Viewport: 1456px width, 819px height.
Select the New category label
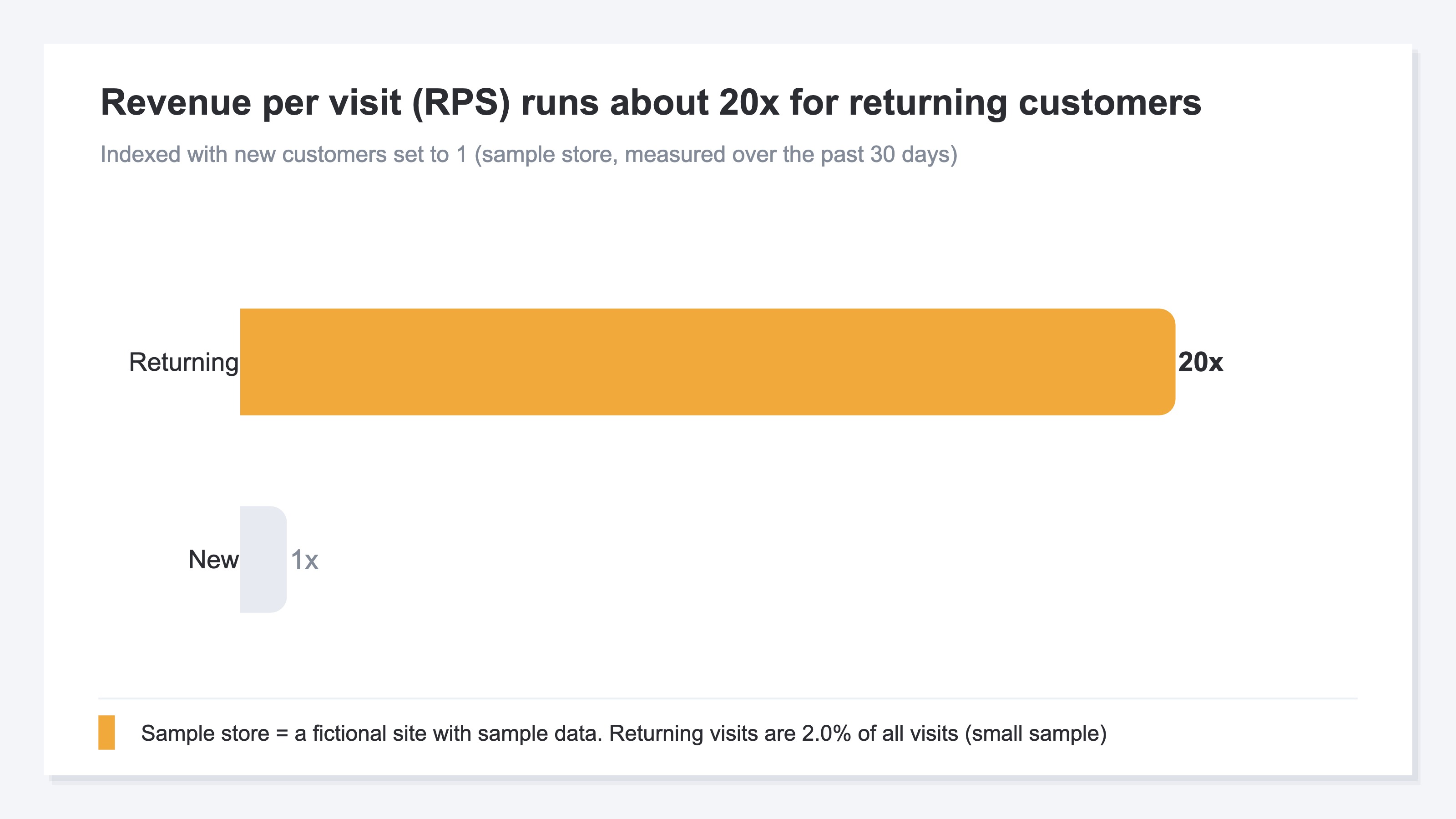214,560
